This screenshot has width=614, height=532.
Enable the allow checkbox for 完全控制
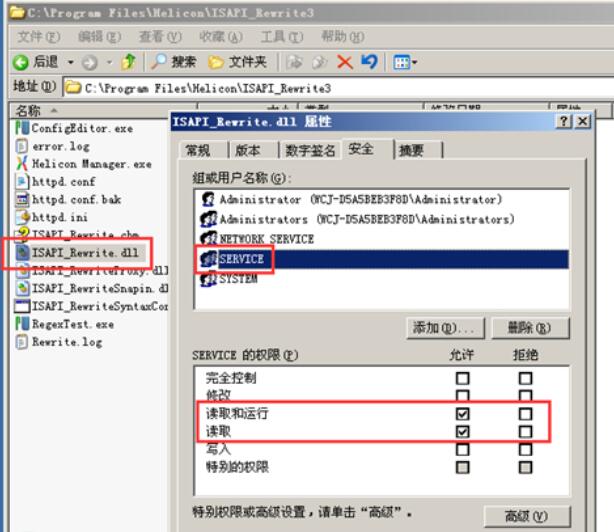point(462,379)
